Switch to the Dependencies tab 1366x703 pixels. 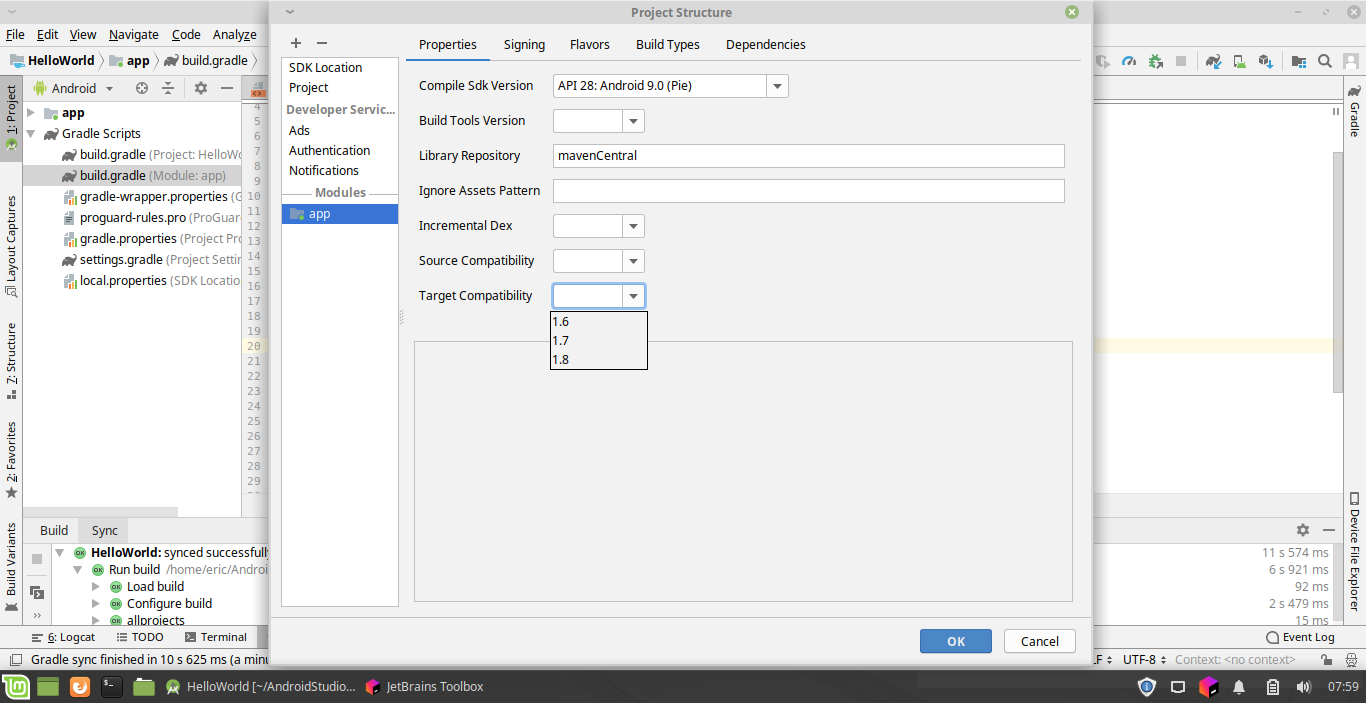766,45
